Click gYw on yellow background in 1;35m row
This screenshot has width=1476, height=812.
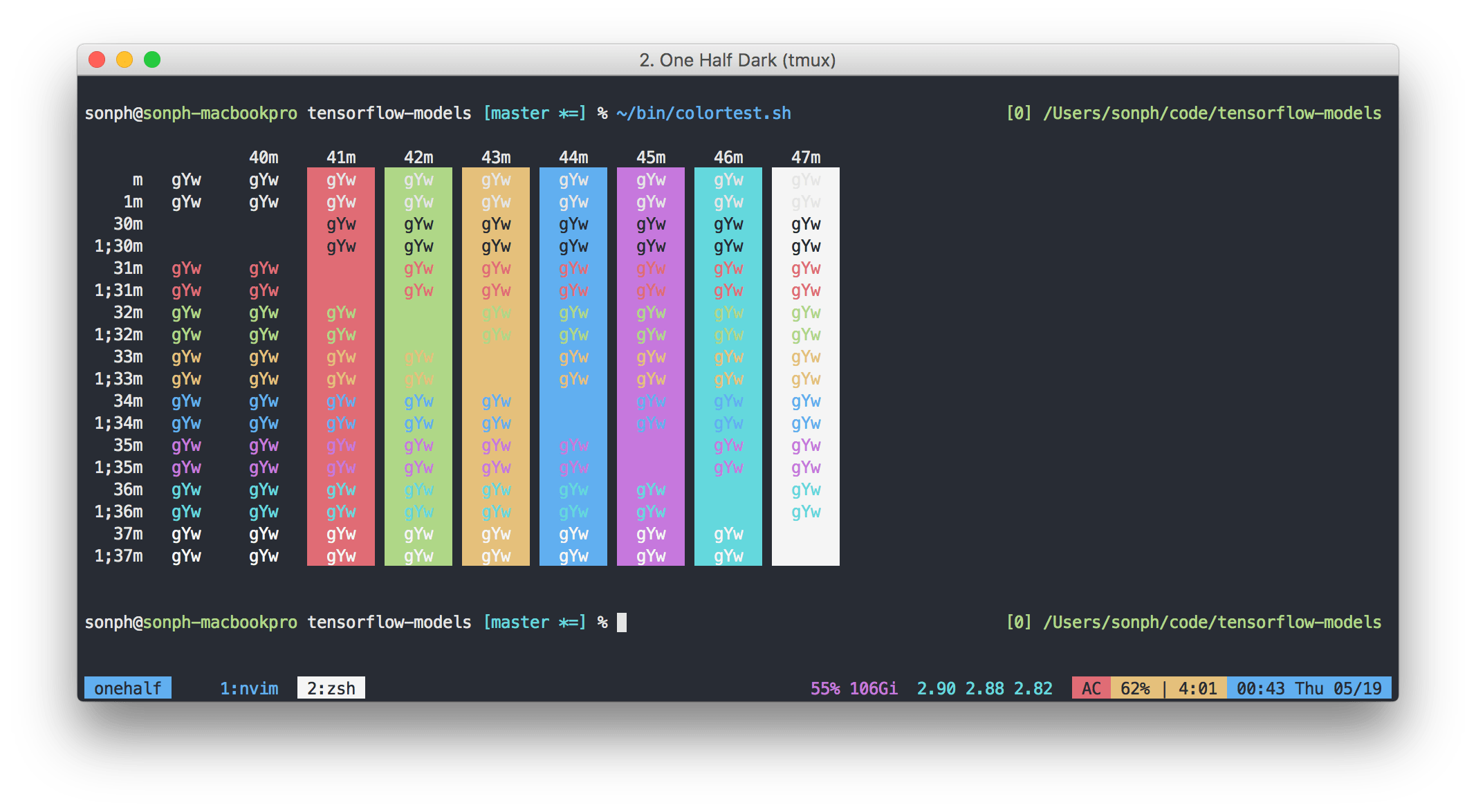point(496,468)
